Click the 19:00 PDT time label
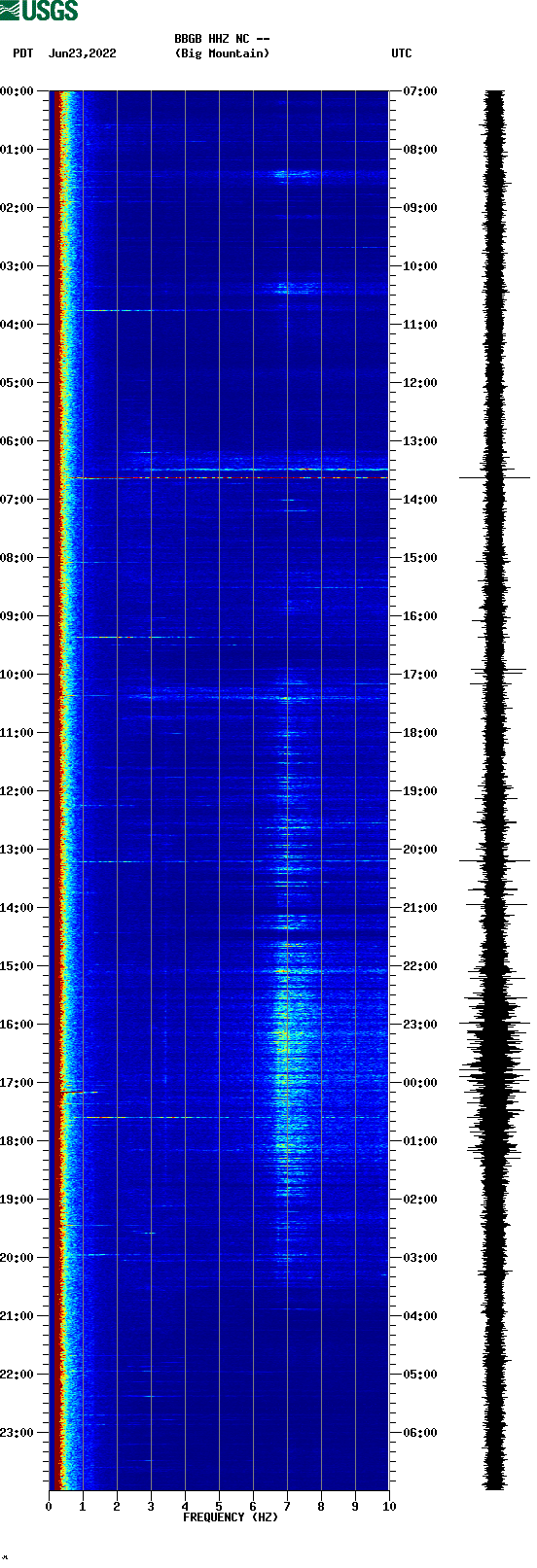Viewport: 537px width, 1568px height. pos(18,1200)
